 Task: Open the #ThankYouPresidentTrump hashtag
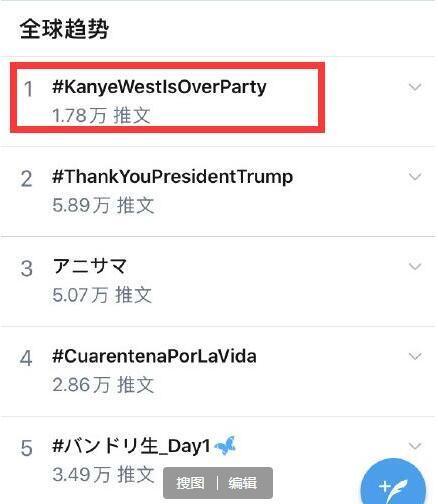click(172, 176)
